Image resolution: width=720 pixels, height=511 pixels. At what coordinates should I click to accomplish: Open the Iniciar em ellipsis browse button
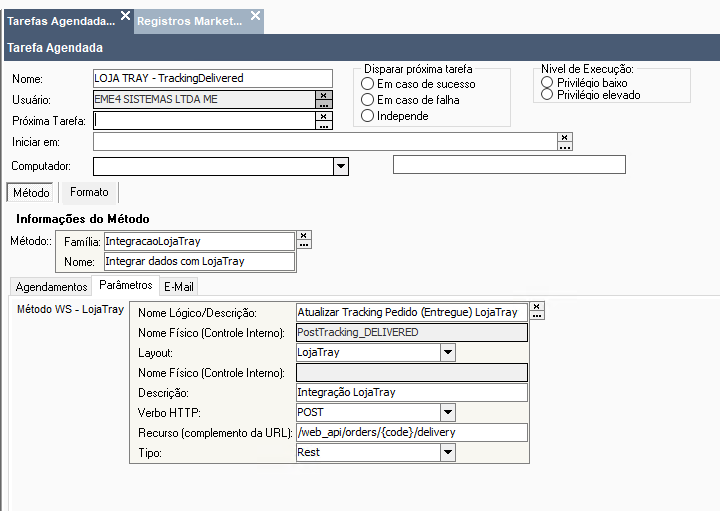click(565, 146)
